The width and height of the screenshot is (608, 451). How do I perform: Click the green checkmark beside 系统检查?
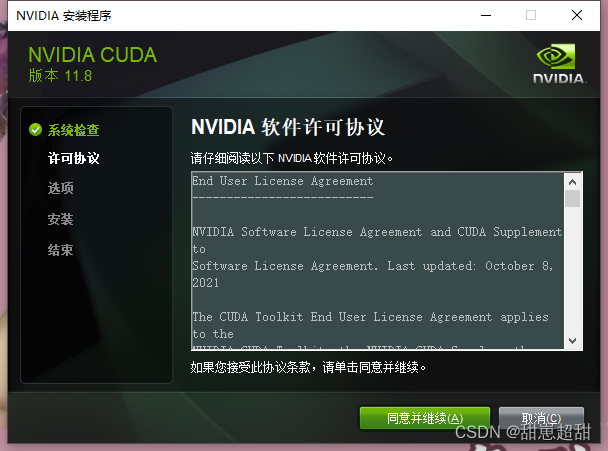(x=35, y=130)
